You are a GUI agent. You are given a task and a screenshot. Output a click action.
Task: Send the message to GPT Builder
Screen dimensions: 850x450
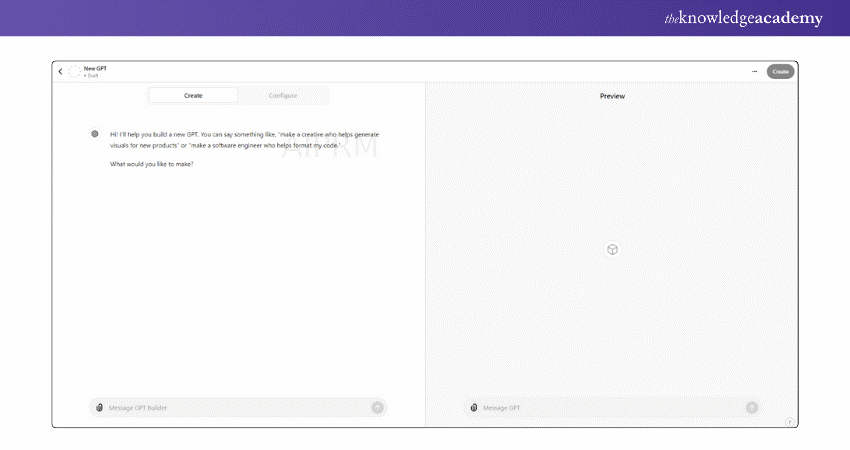pos(377,407)
